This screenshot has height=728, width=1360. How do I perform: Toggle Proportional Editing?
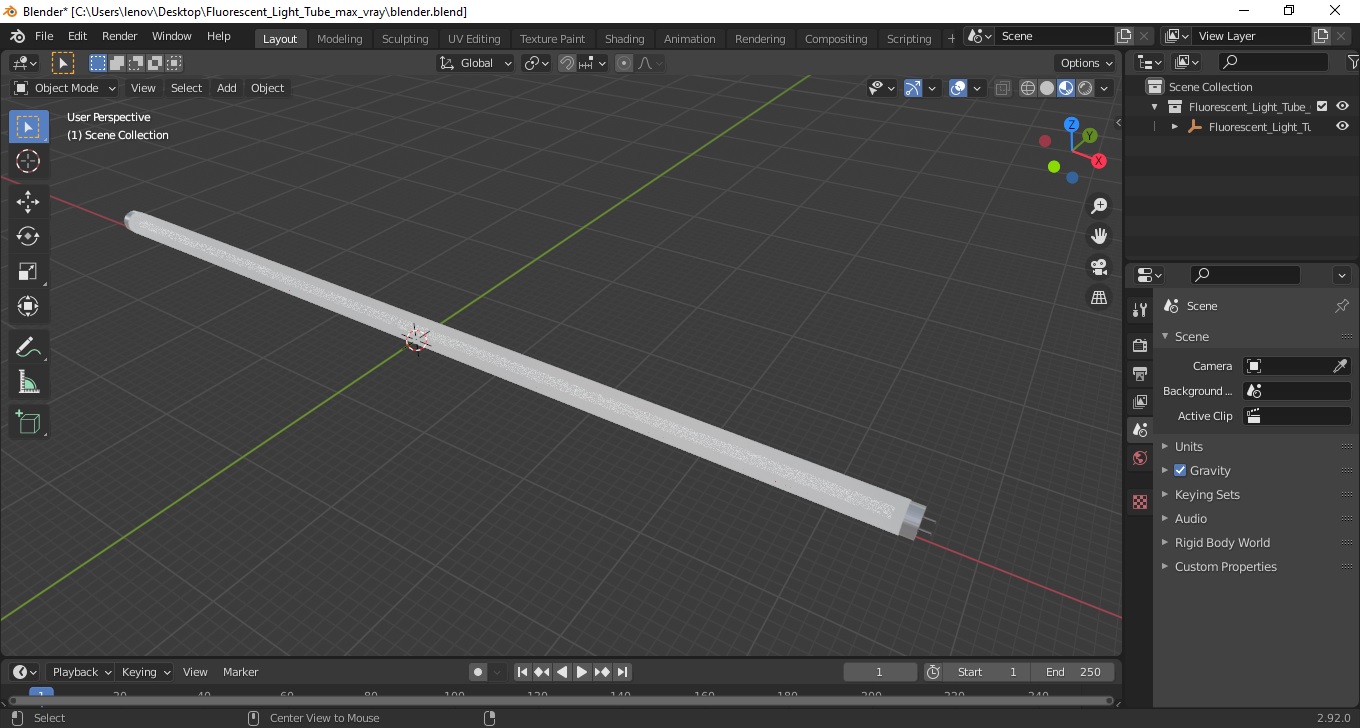pyautogui.click(x=624, y=63)
